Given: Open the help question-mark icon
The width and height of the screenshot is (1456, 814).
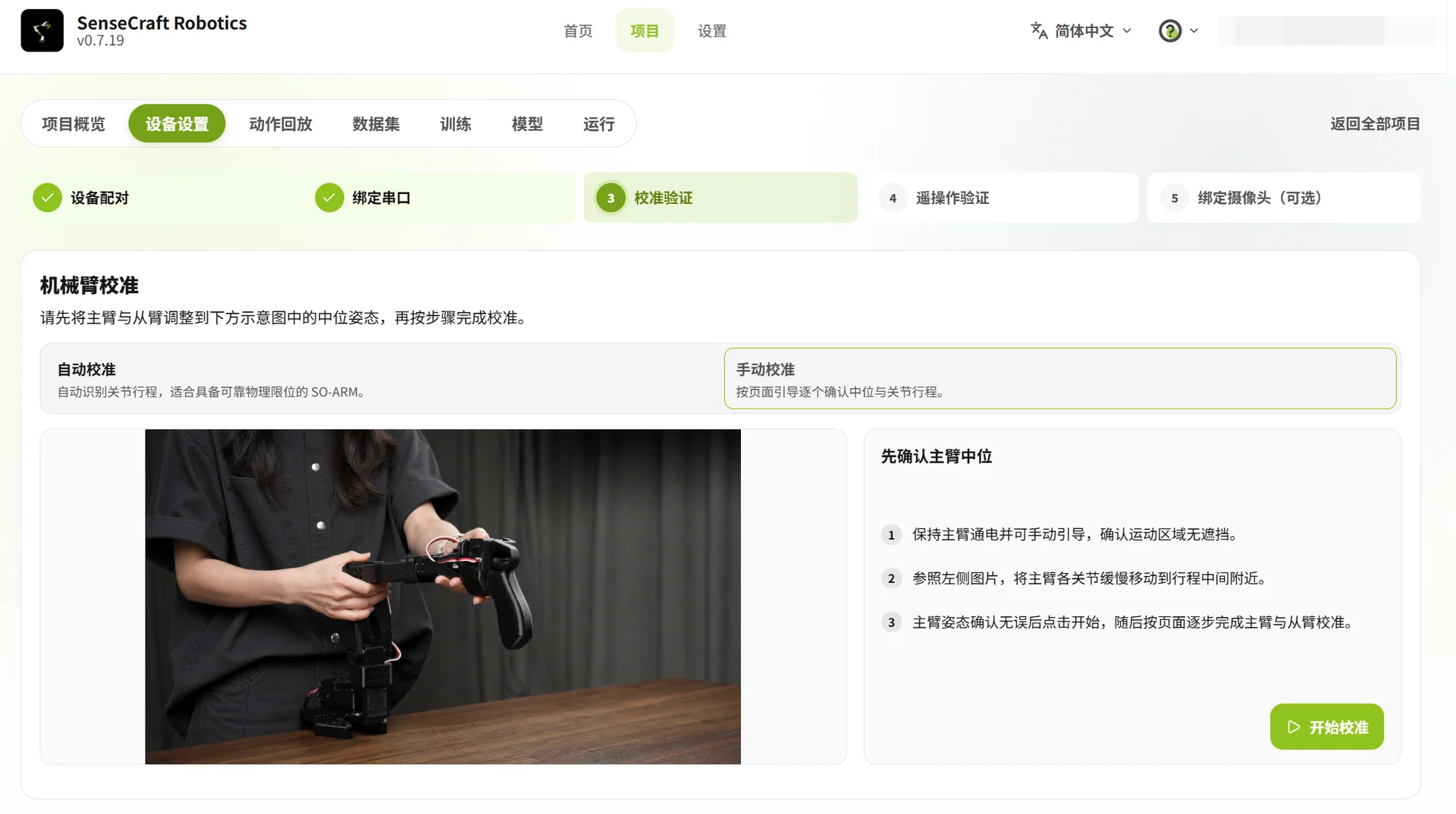Looking at the screenshot, I should pos(1170,31).
